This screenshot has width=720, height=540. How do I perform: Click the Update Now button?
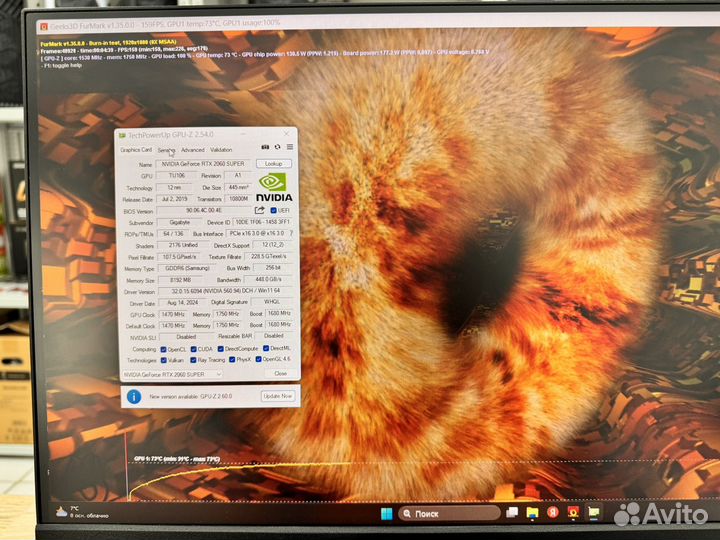pyautogui.click(x=277, y=396)
